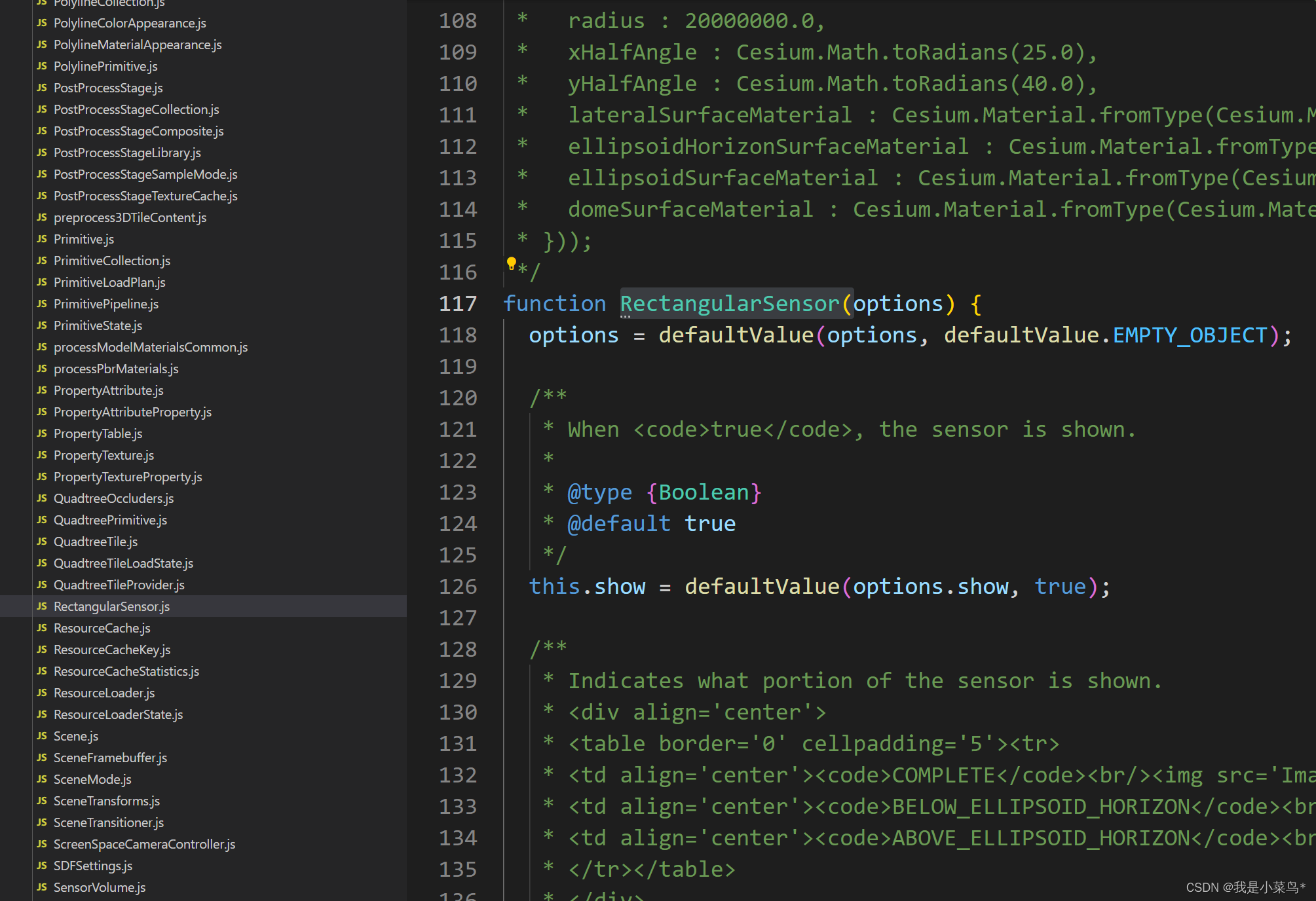The width and height of the screenshot is (1316, 901).
Task: Click the RectangularSensor function name
Action: (729, 304)
